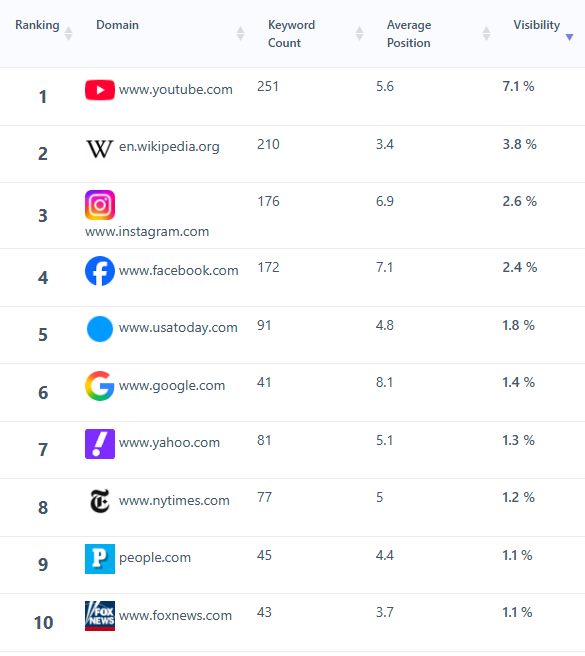Select the Keyword Count column header

pos(291,34)
